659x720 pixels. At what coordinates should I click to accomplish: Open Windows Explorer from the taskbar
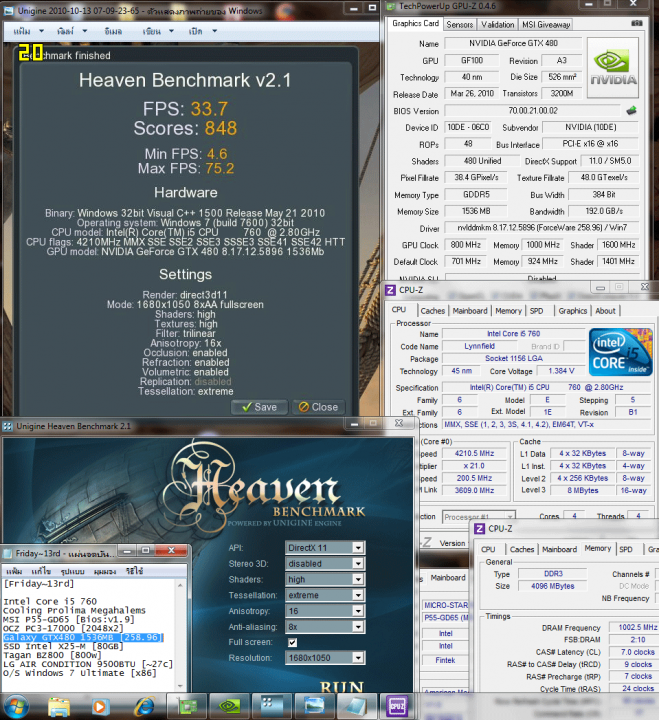[x=59, y=707]
